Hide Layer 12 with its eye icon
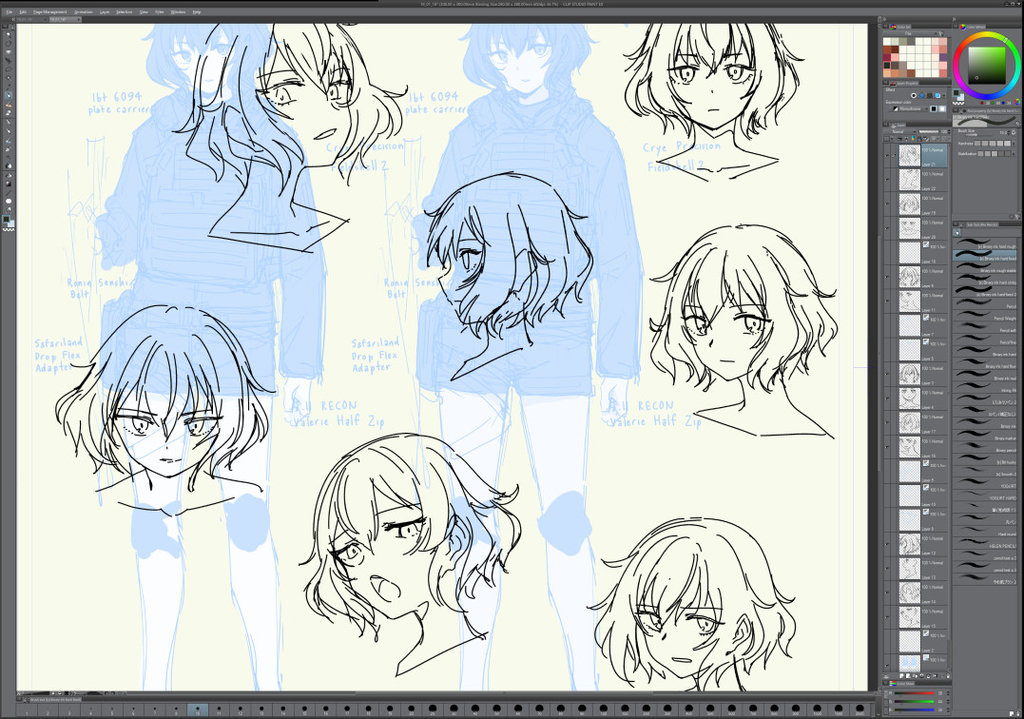 pos(887,543)
